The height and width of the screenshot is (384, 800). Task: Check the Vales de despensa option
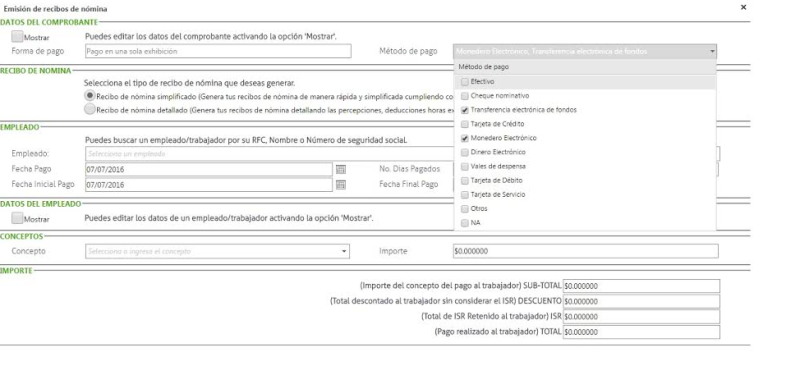click(x=464, y=166)
